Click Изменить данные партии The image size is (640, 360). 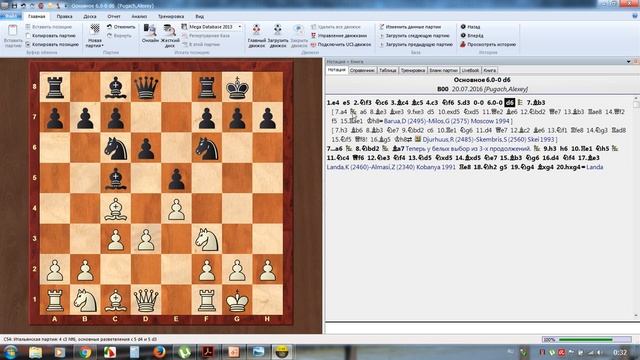click(410, 27)
